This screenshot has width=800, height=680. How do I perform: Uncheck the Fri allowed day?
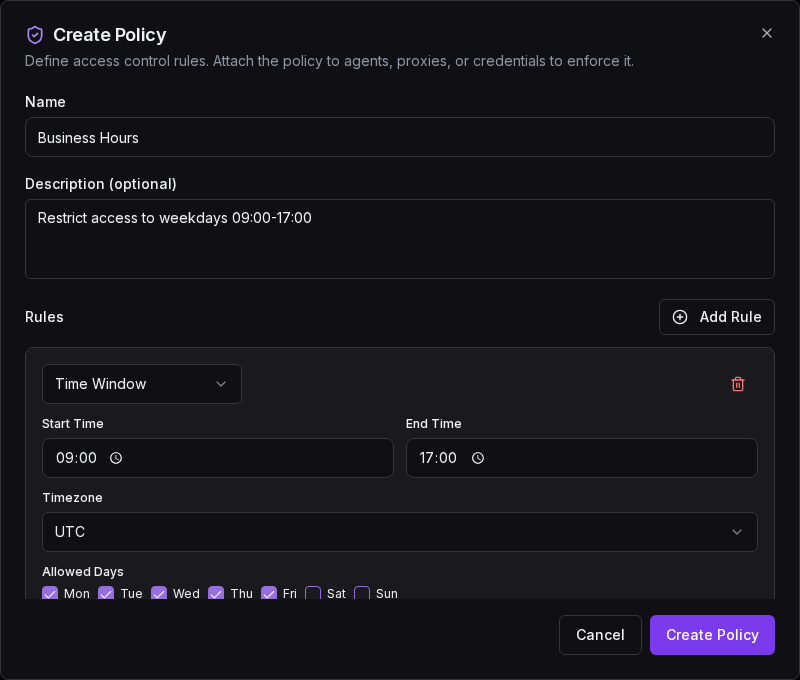(269, 593)
